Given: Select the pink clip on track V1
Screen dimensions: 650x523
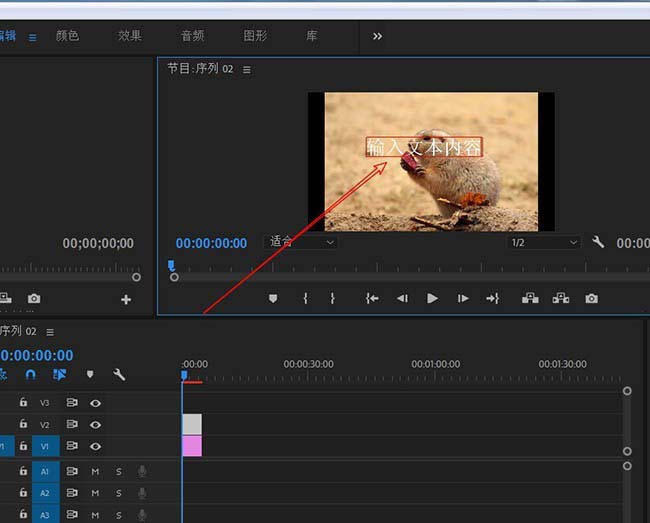Looking at the screenshot, I should point(192,446).
